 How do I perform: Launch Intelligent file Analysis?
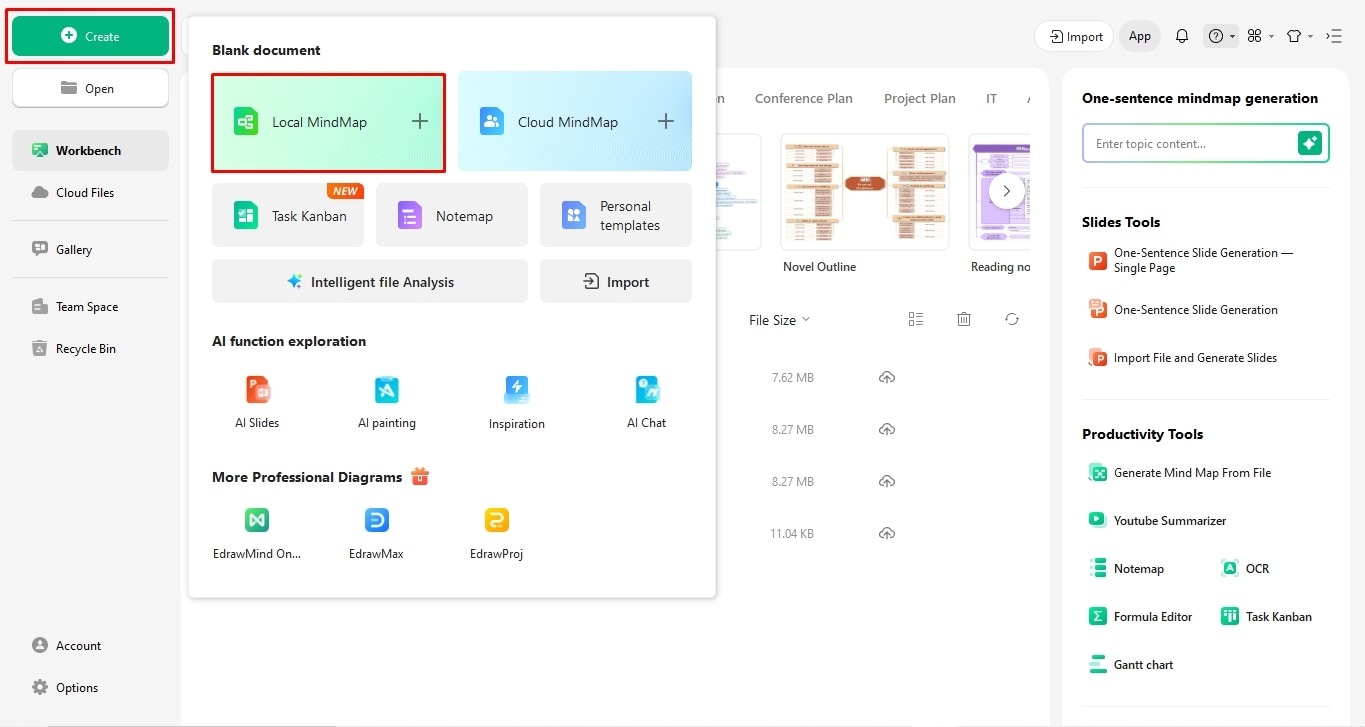[370, 281]
